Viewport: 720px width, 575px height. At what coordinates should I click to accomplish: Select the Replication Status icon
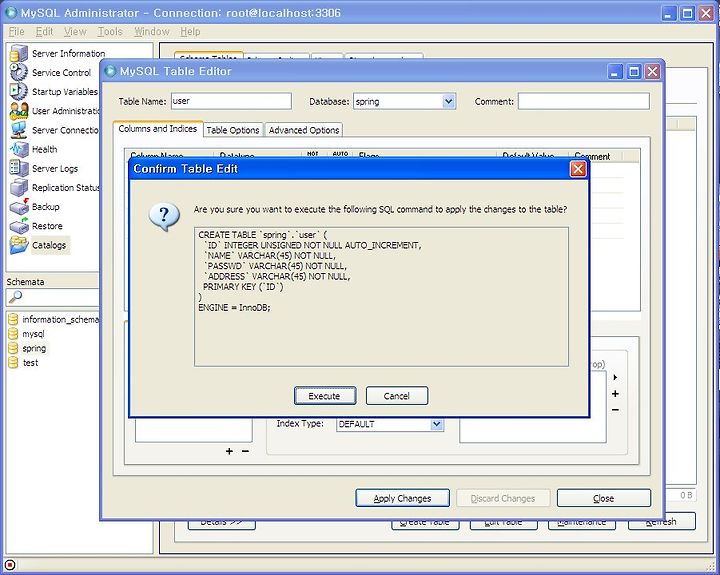coord(19,187)
